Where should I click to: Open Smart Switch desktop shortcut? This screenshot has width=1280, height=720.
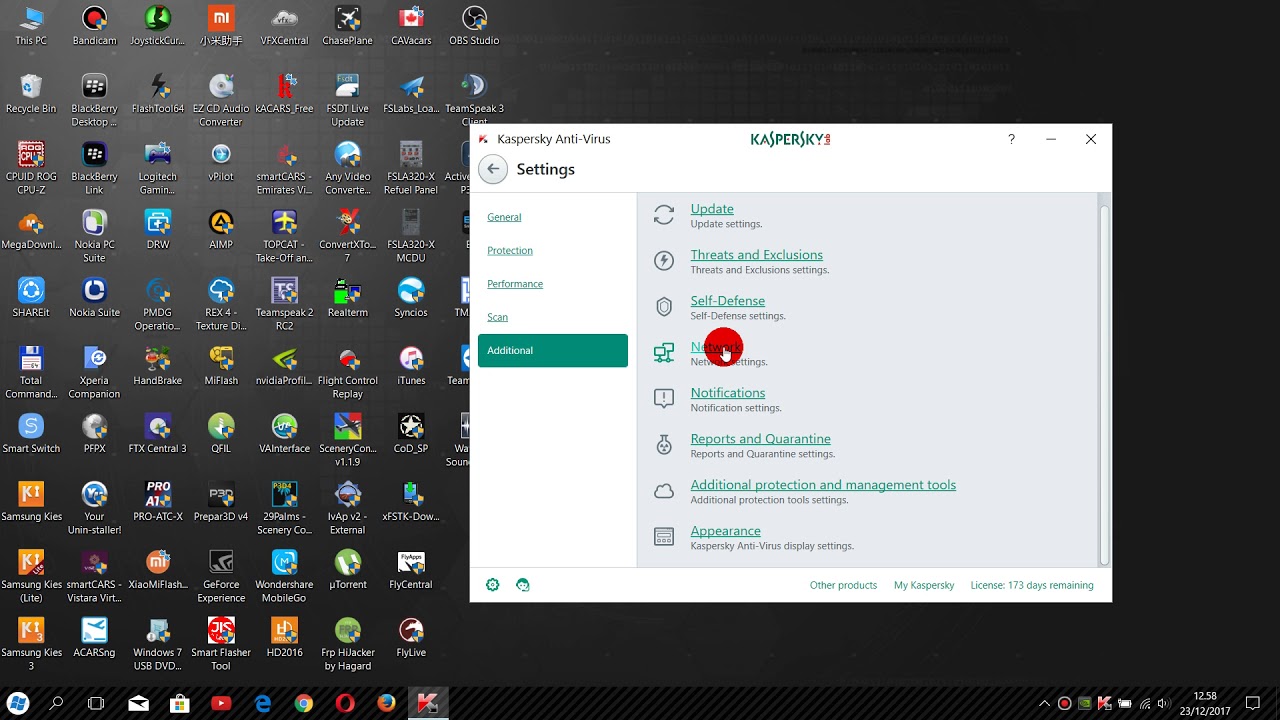pyautogui.click(x=31, y=434)
